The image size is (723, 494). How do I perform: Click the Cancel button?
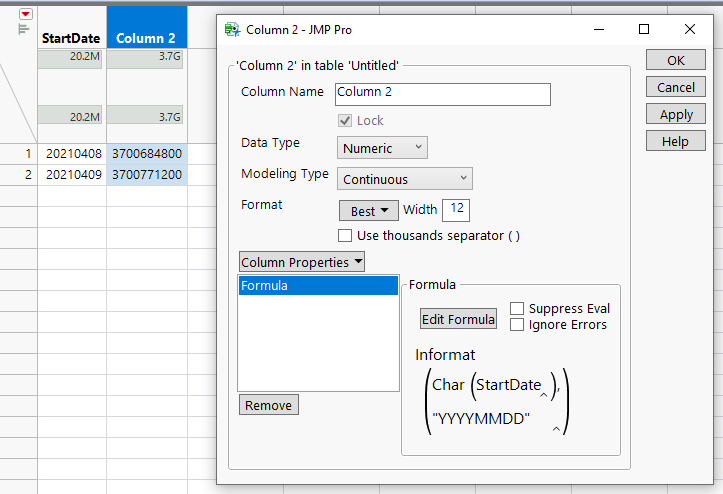676,87
